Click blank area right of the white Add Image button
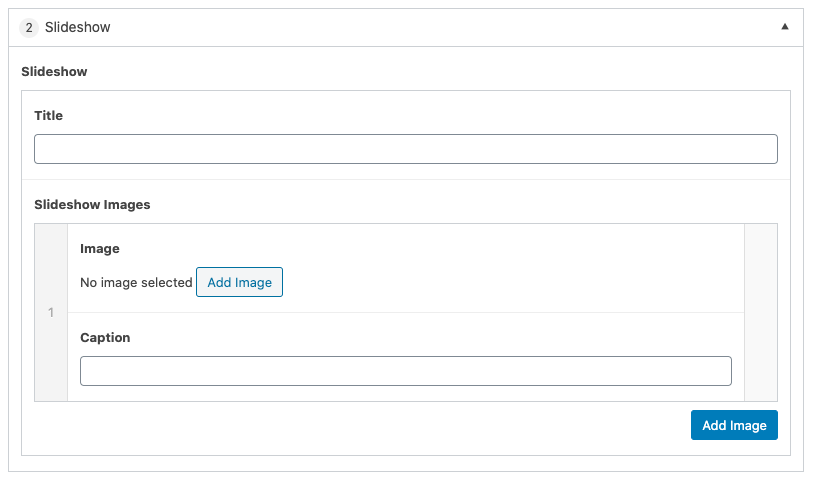814x485 pixels. coord(500,283)
